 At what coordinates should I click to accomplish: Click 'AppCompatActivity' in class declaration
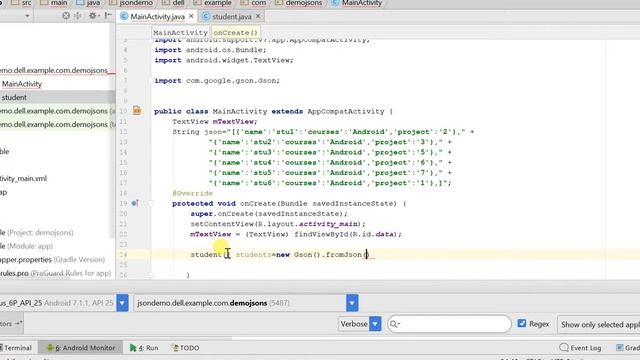346,111
